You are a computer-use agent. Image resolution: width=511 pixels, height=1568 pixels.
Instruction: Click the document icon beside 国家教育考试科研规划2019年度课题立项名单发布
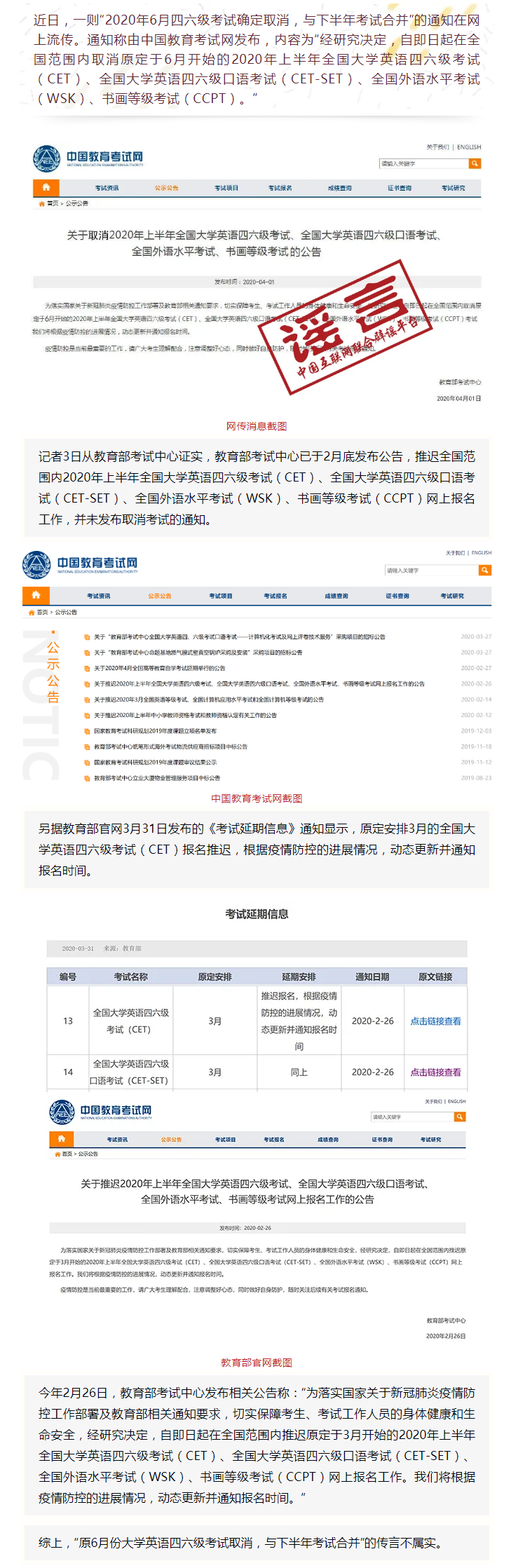pyautogui.click(x=87, y=731)
